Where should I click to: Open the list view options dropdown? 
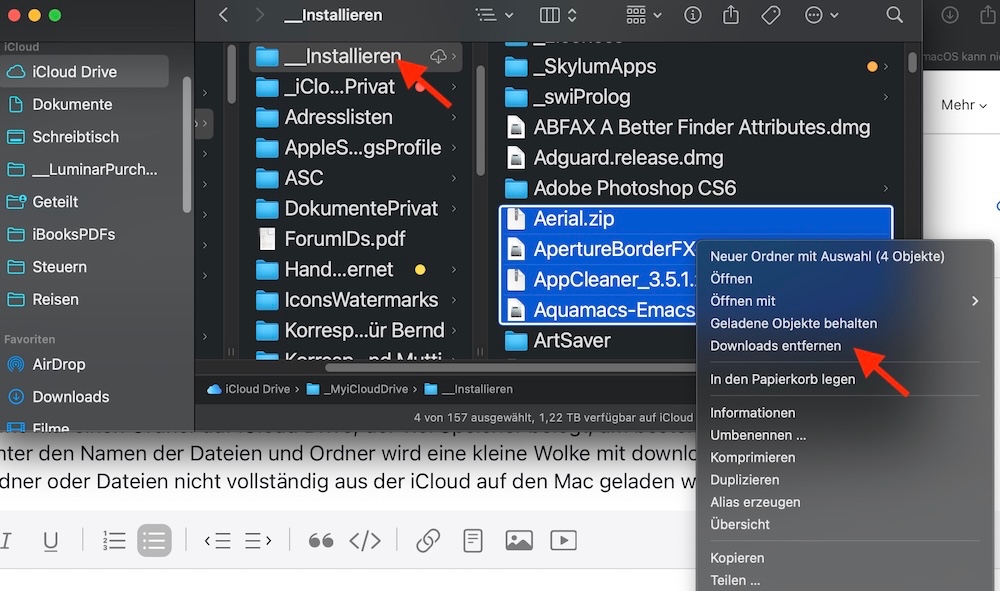pyautogui.click(x=494, y=15)
